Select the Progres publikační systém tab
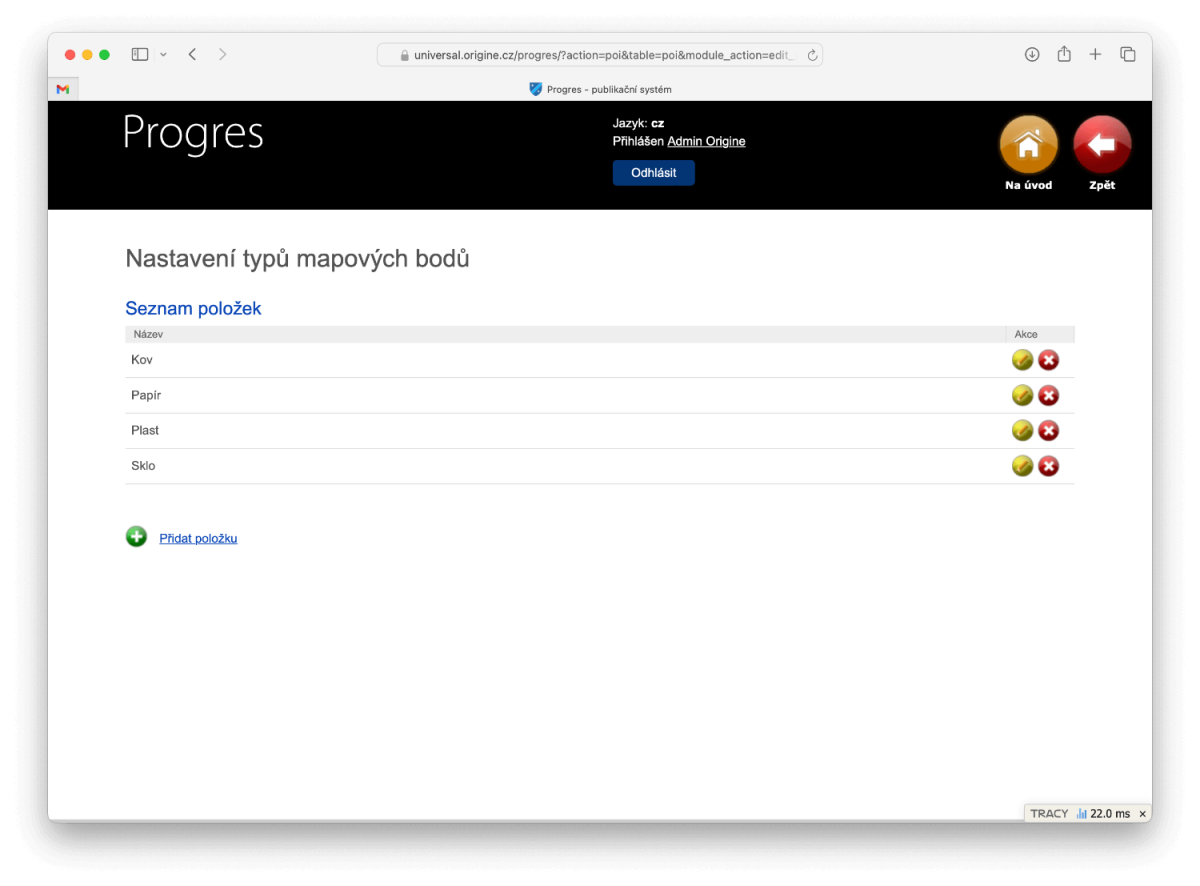Image resolution: width=1200 pixels, height=886 pixels. click(600, 89)
